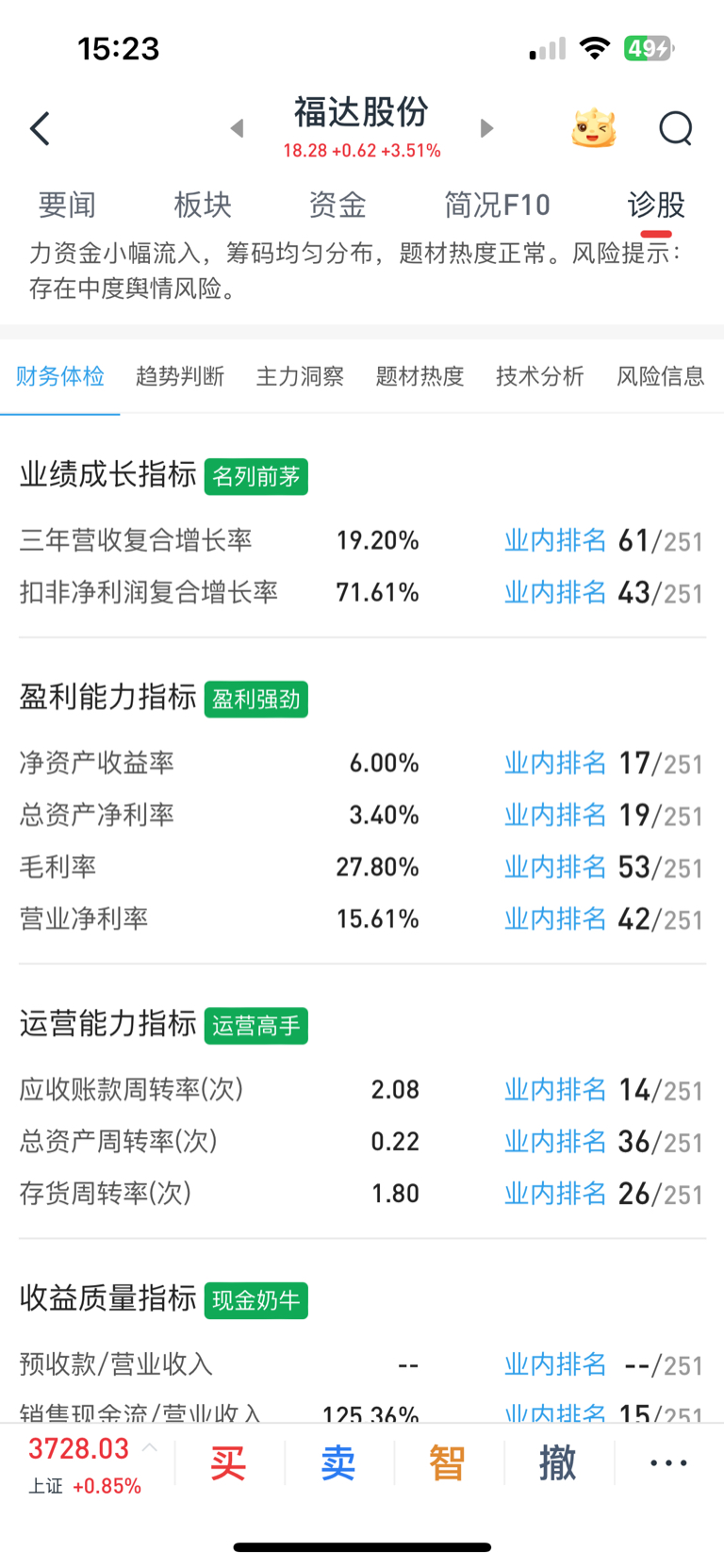
Task: Tap the 福达股份 stock title
Action: tap(361, 112)
